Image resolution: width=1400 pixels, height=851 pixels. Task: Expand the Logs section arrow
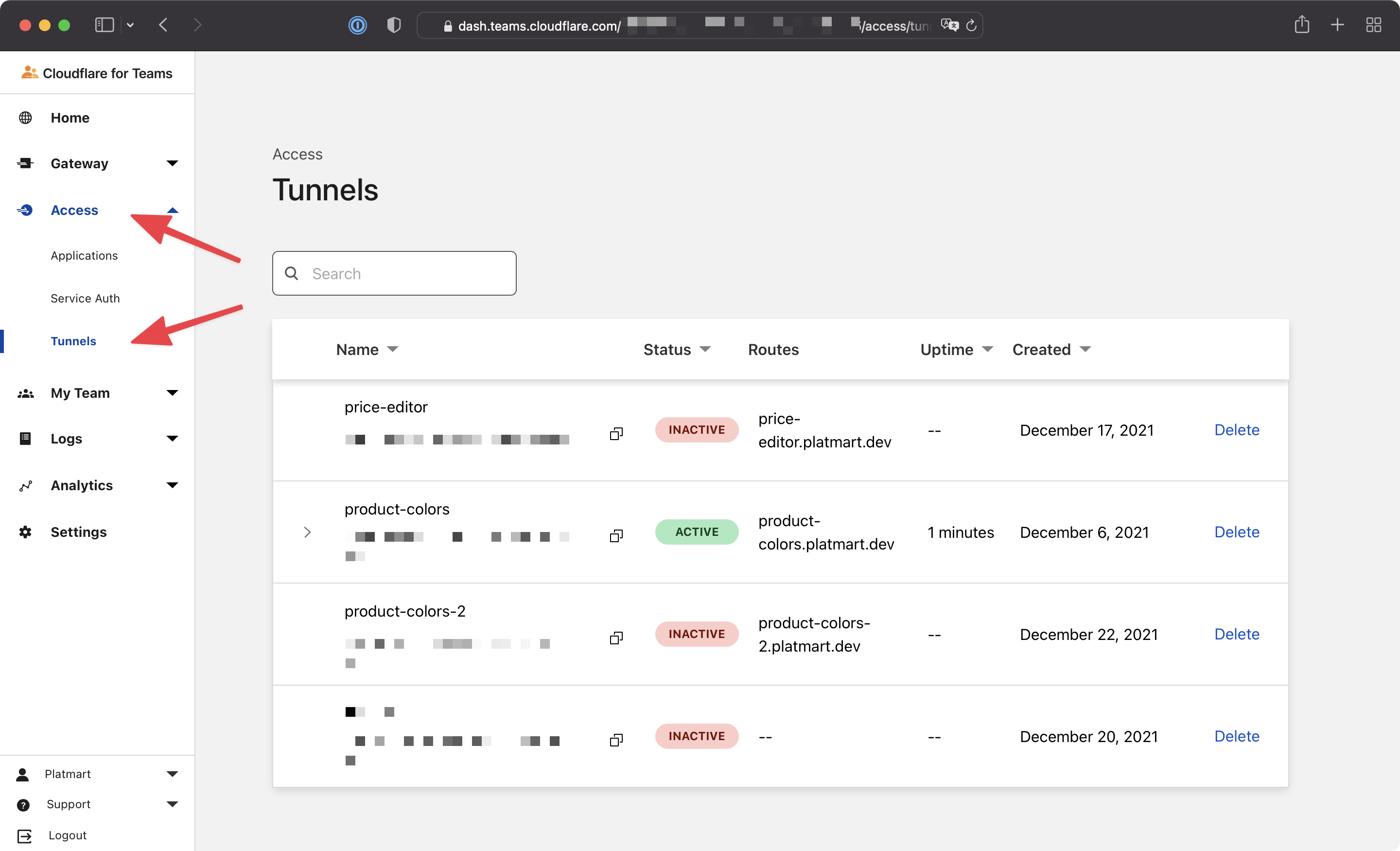coord(172,438)
